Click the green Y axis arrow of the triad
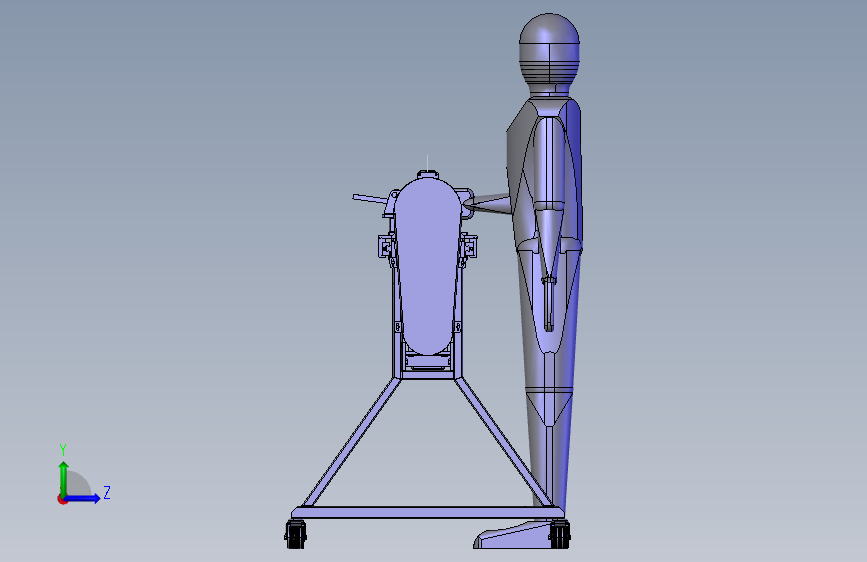867x562 pixels. point(64,479)
